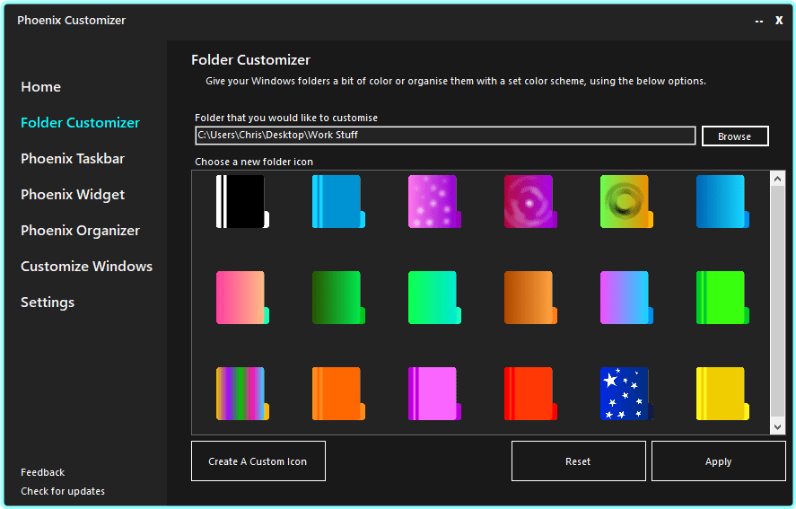This screenshot has height=509, width=796.
Task: Open the Settings page
Action: (47, 303)
